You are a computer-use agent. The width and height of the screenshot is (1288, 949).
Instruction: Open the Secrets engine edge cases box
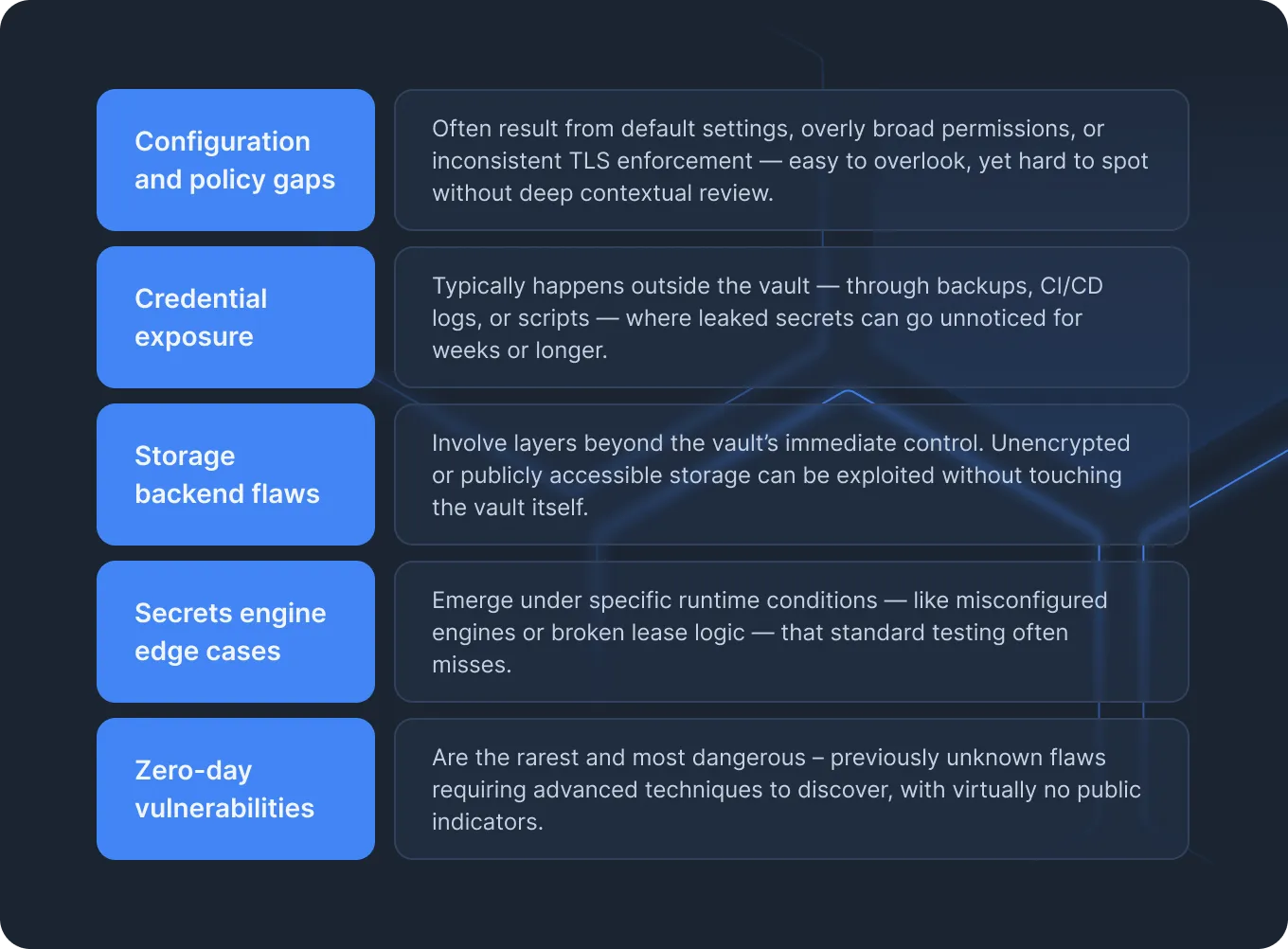[236, 632]
